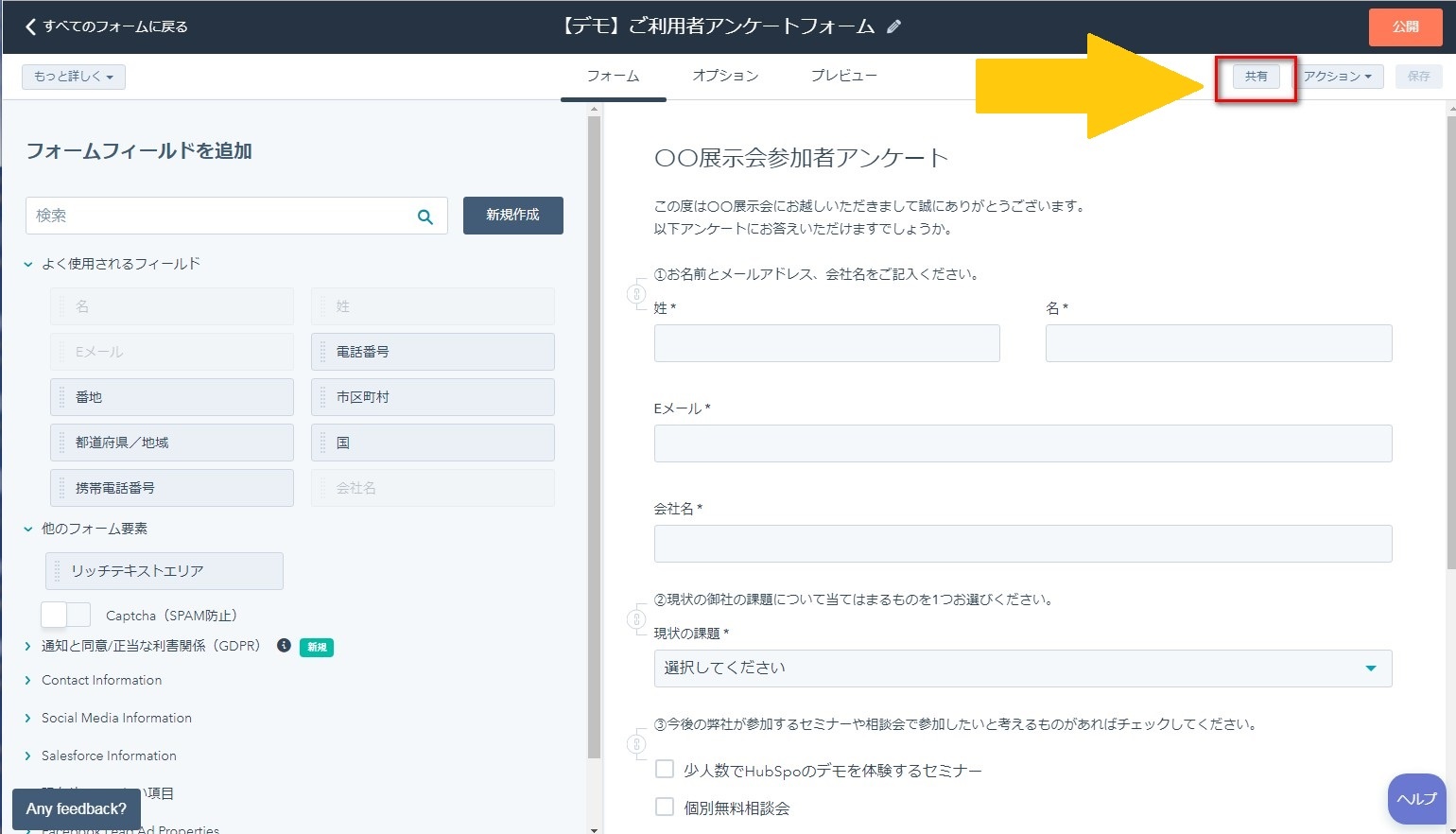This screenshot has width=1456, height=834.
Task: Select the 国 field tile
Action: [x=433, y=443]
